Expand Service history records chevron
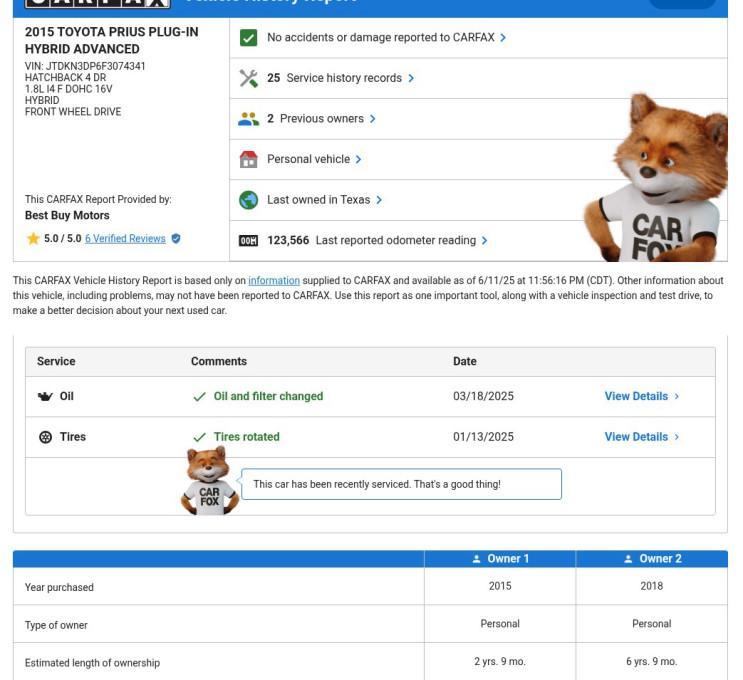743x680 pixels. pos(411,78)
